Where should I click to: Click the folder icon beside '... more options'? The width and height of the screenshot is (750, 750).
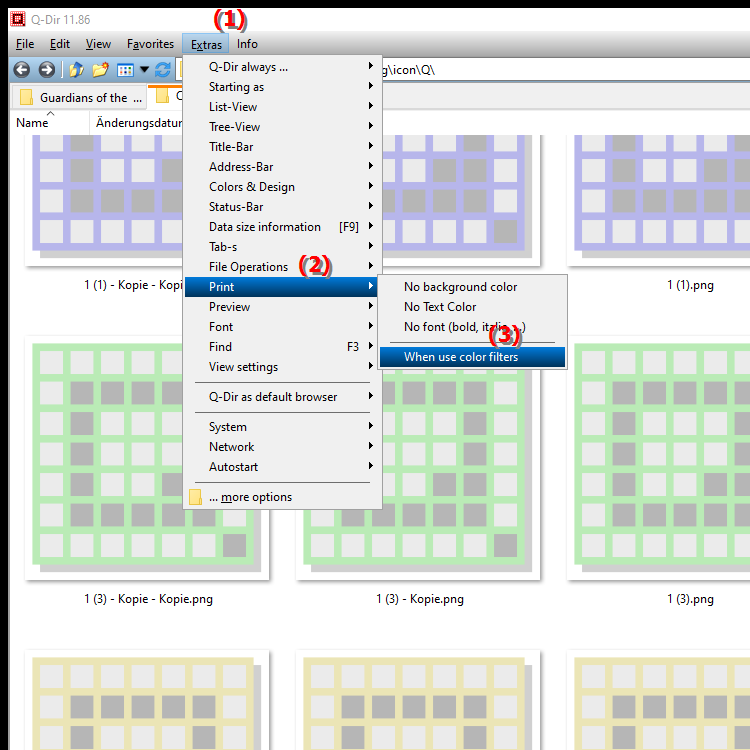(x=196, y=497)
